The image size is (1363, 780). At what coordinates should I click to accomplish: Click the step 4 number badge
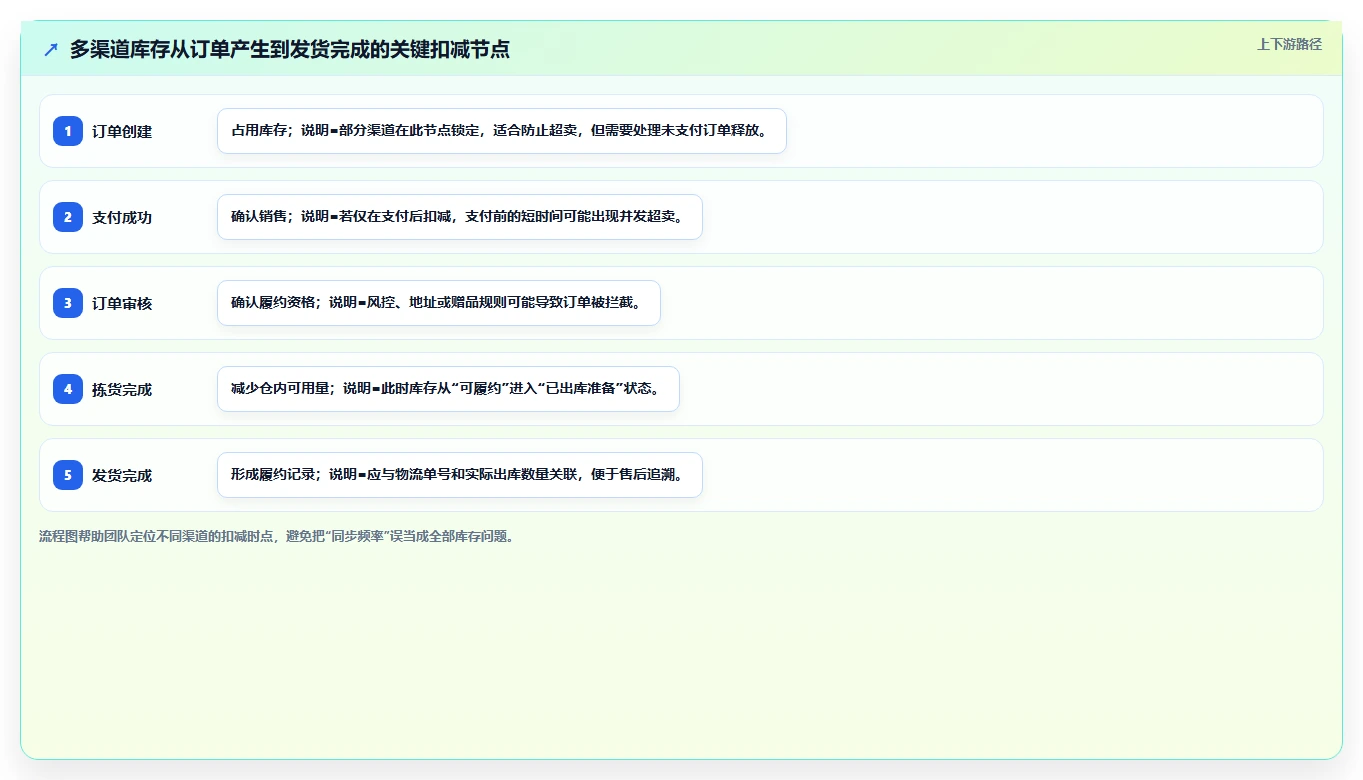pyautogui.click(x=68, y=389)
